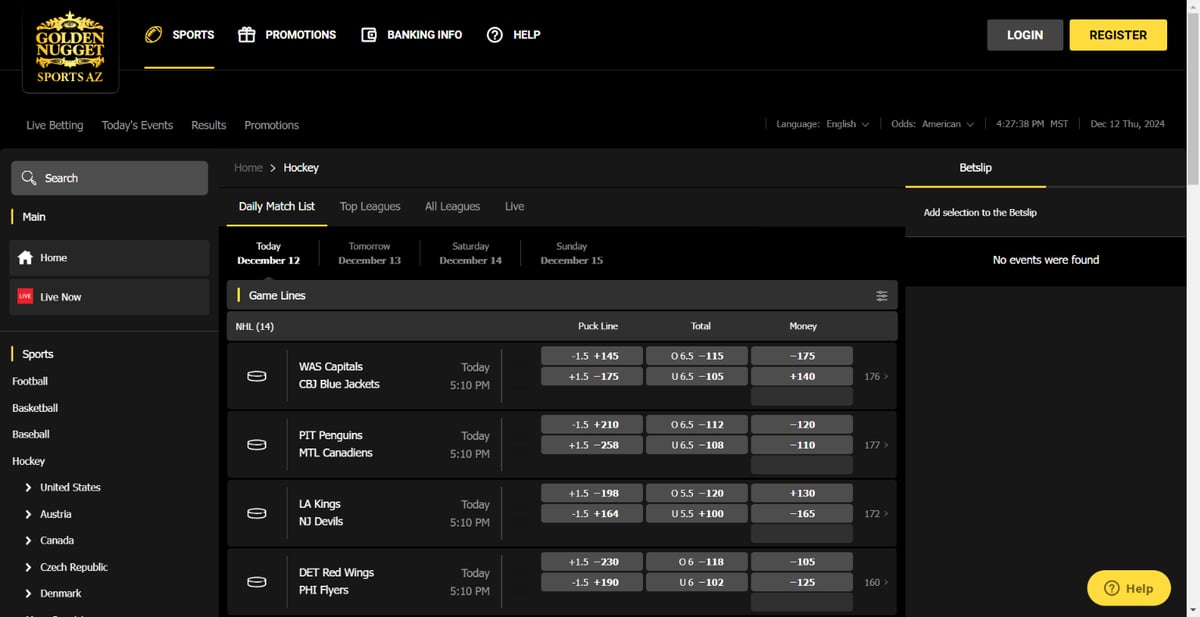
Task: Bet Capitals puck line -1.5 +145
Action: [x=592, y=356]
